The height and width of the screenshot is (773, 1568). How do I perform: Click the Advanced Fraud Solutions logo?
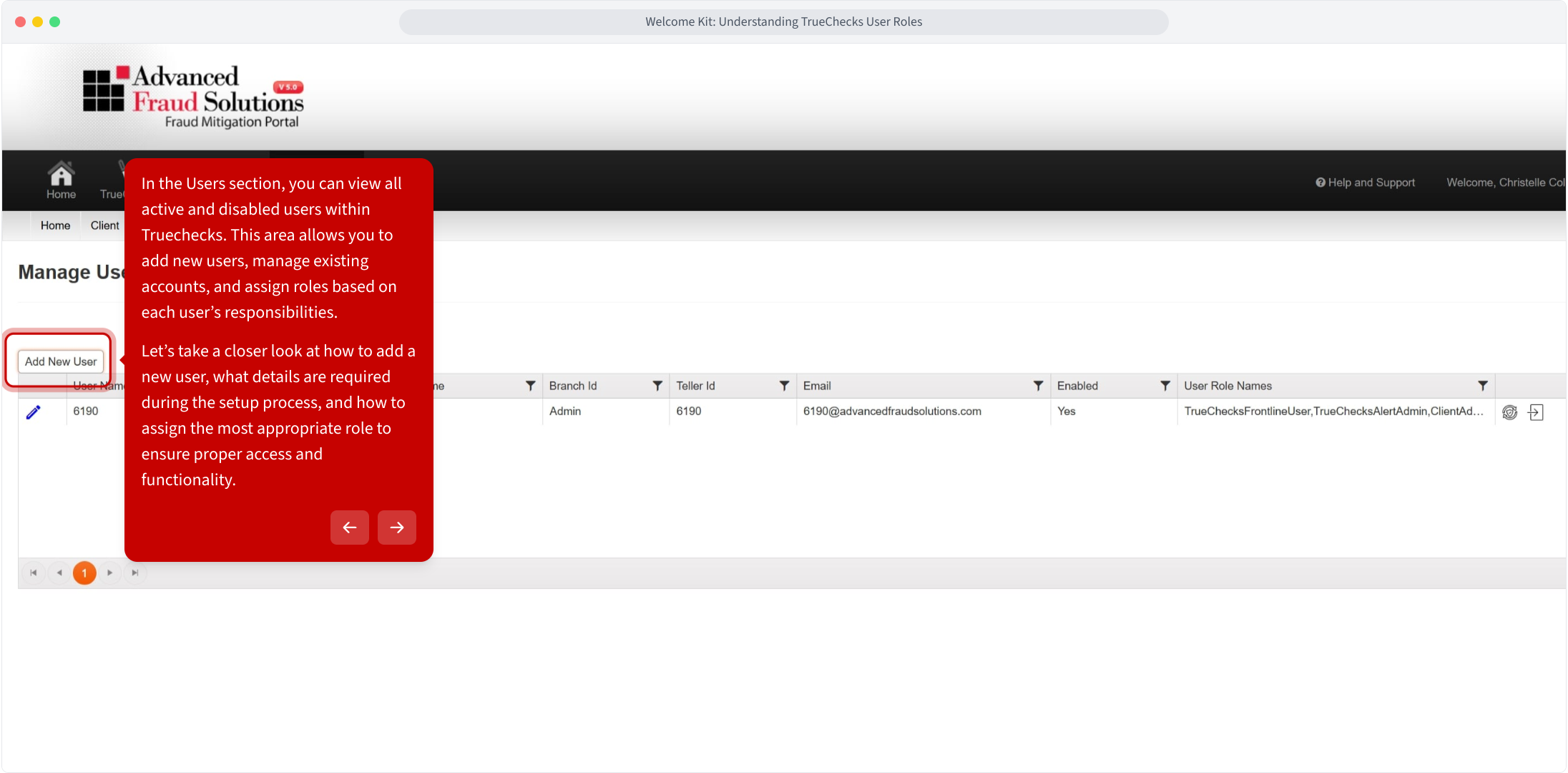coord(193,97)
